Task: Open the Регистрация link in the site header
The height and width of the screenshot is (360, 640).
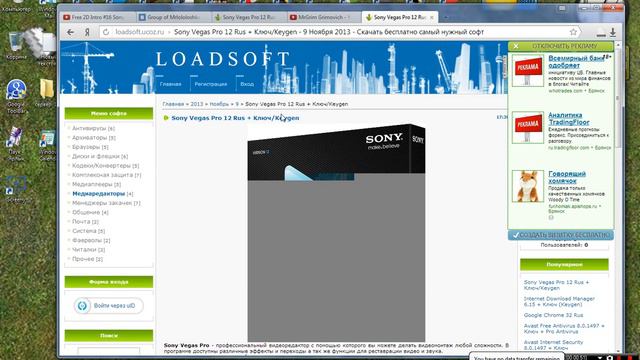Action: (x=210, y=84)
